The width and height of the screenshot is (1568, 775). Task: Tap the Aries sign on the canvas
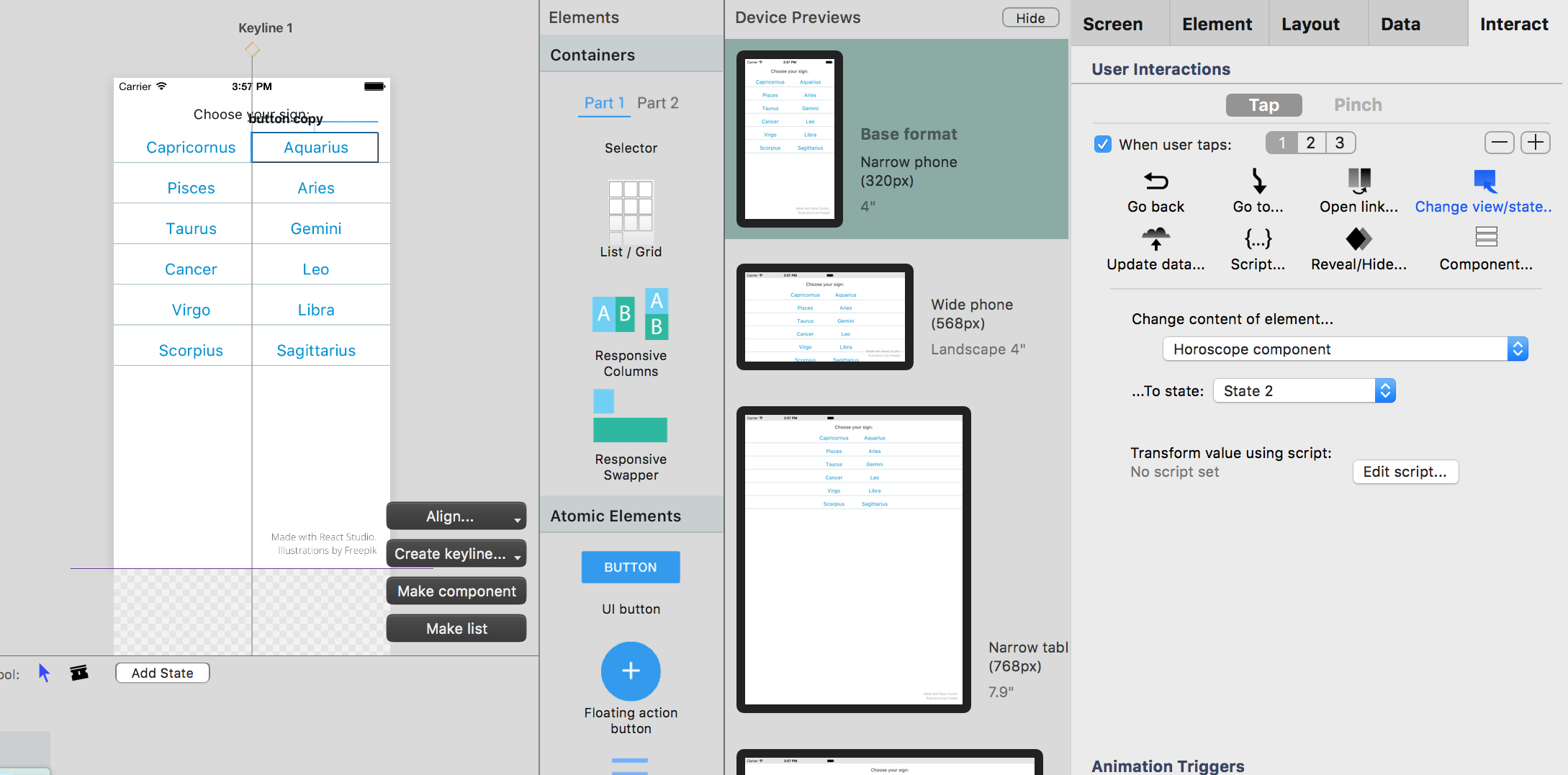tap(316, 188)
